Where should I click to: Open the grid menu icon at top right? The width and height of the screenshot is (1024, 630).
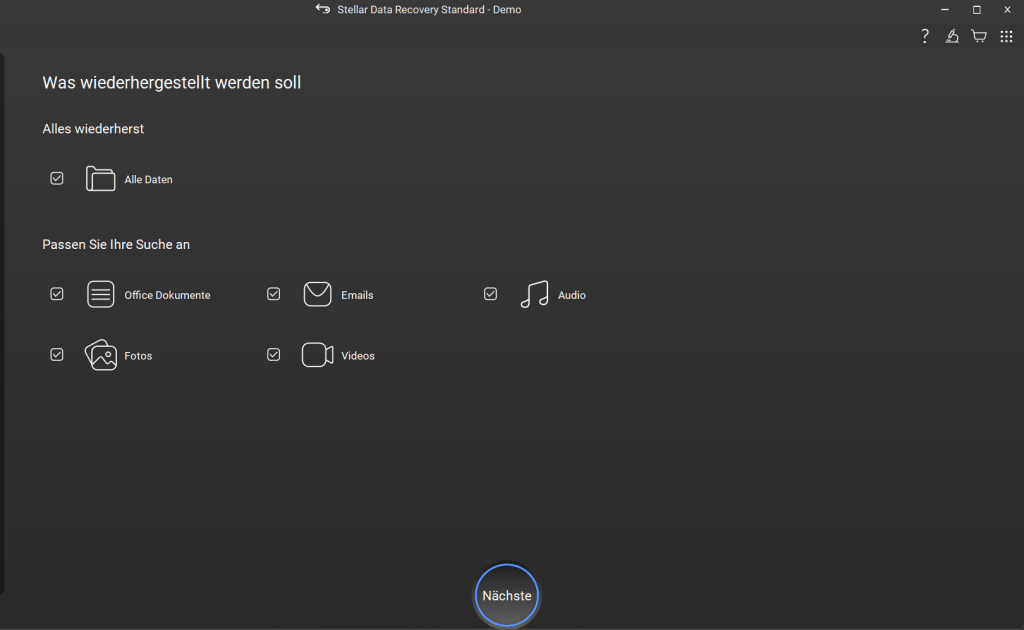[1006, 36]
